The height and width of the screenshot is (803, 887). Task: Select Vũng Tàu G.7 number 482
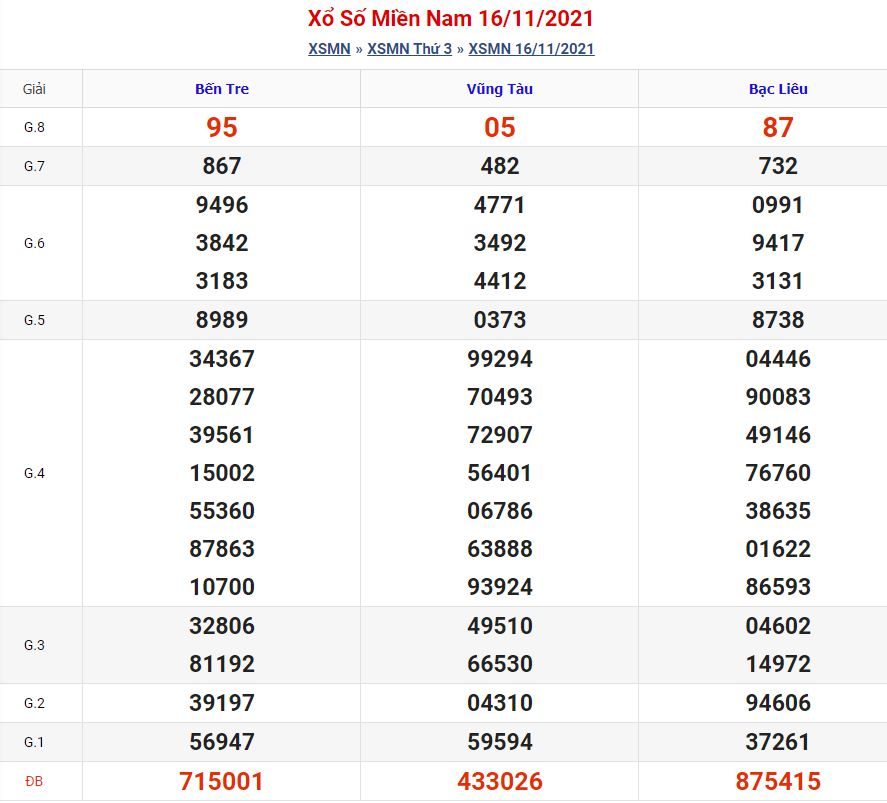pos(500,166)
